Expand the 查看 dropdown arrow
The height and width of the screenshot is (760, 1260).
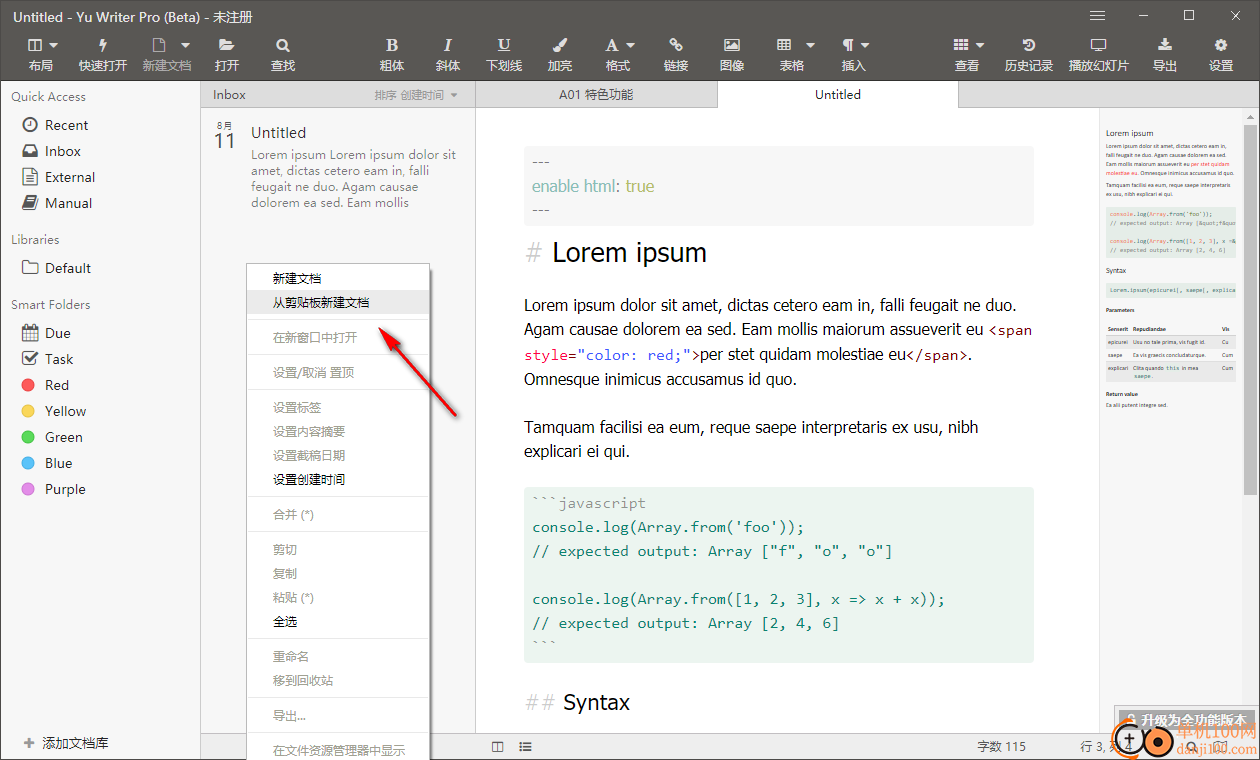[x=980, y=45]
